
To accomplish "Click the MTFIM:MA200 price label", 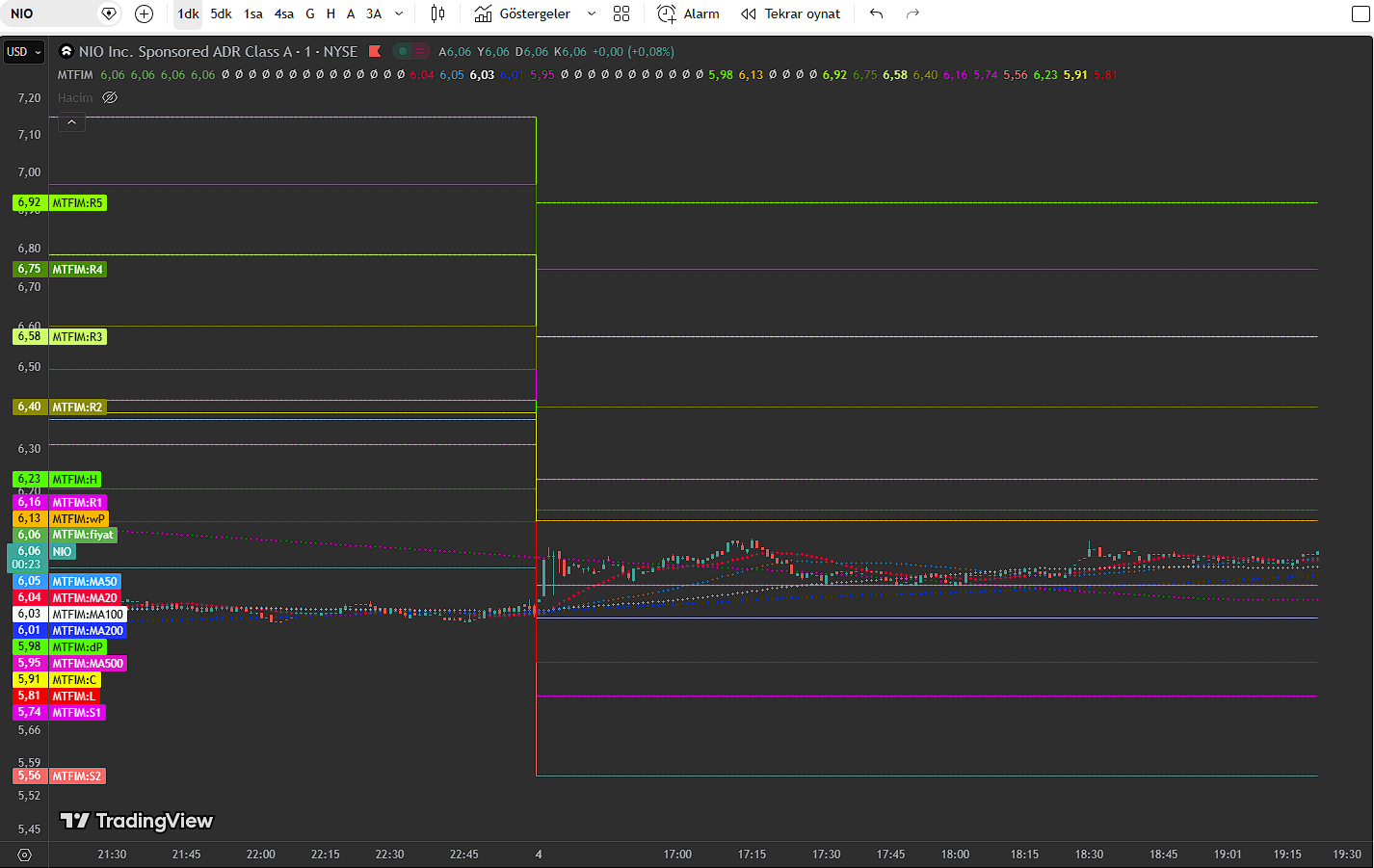I will coord(88,631).
